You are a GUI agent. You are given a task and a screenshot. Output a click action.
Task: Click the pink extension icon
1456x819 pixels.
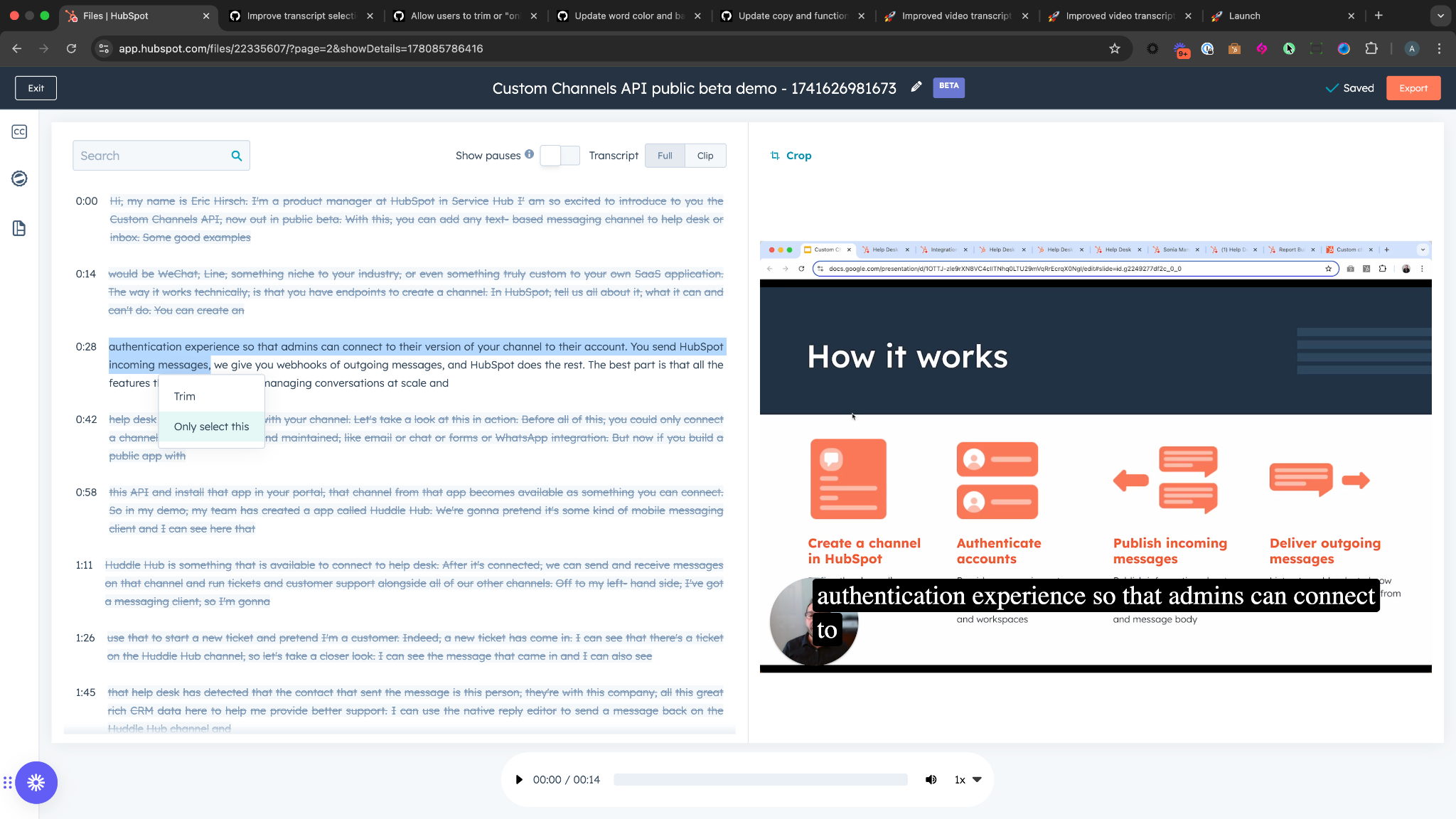1262,48
